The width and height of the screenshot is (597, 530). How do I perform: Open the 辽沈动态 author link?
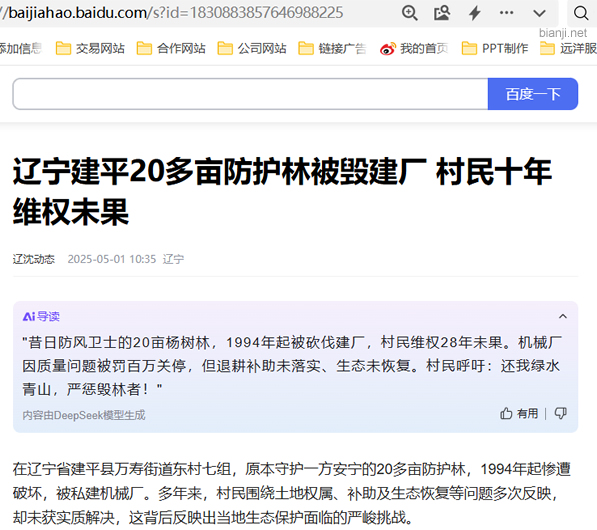pyautogui.click(x=34, y=259)
